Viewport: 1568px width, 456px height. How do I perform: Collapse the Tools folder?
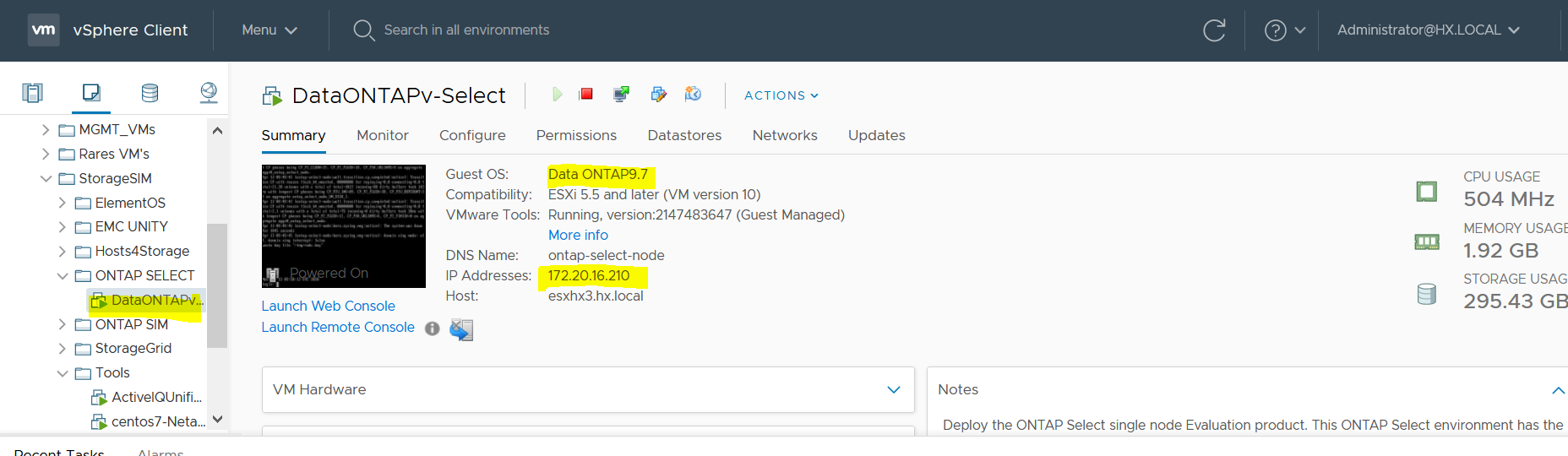click(x=62, y=372)
